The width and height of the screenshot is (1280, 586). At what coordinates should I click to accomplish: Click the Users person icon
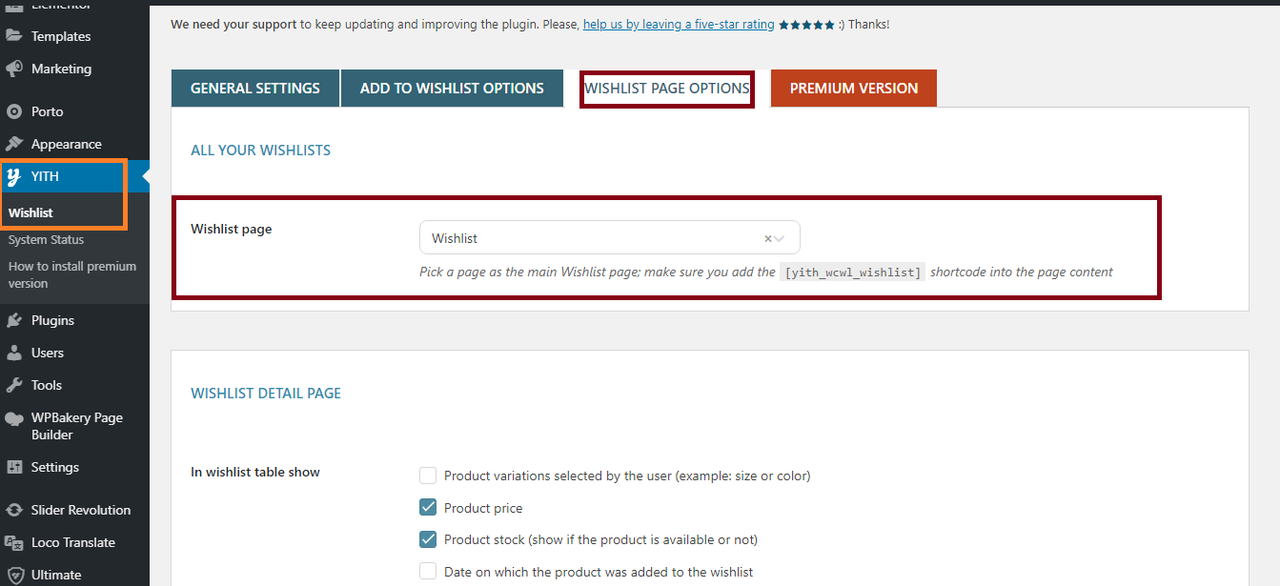click(14, 353)
